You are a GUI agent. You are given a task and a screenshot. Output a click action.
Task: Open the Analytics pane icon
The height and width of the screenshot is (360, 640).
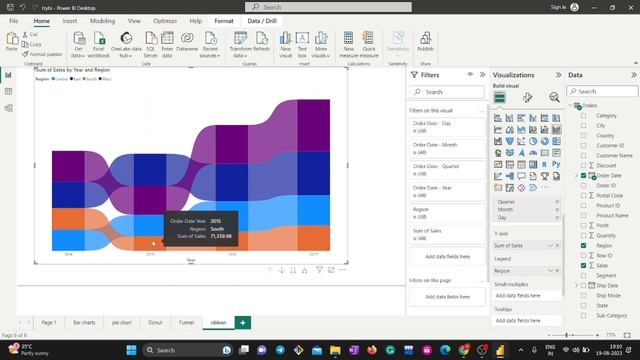(x=554, y=97)
